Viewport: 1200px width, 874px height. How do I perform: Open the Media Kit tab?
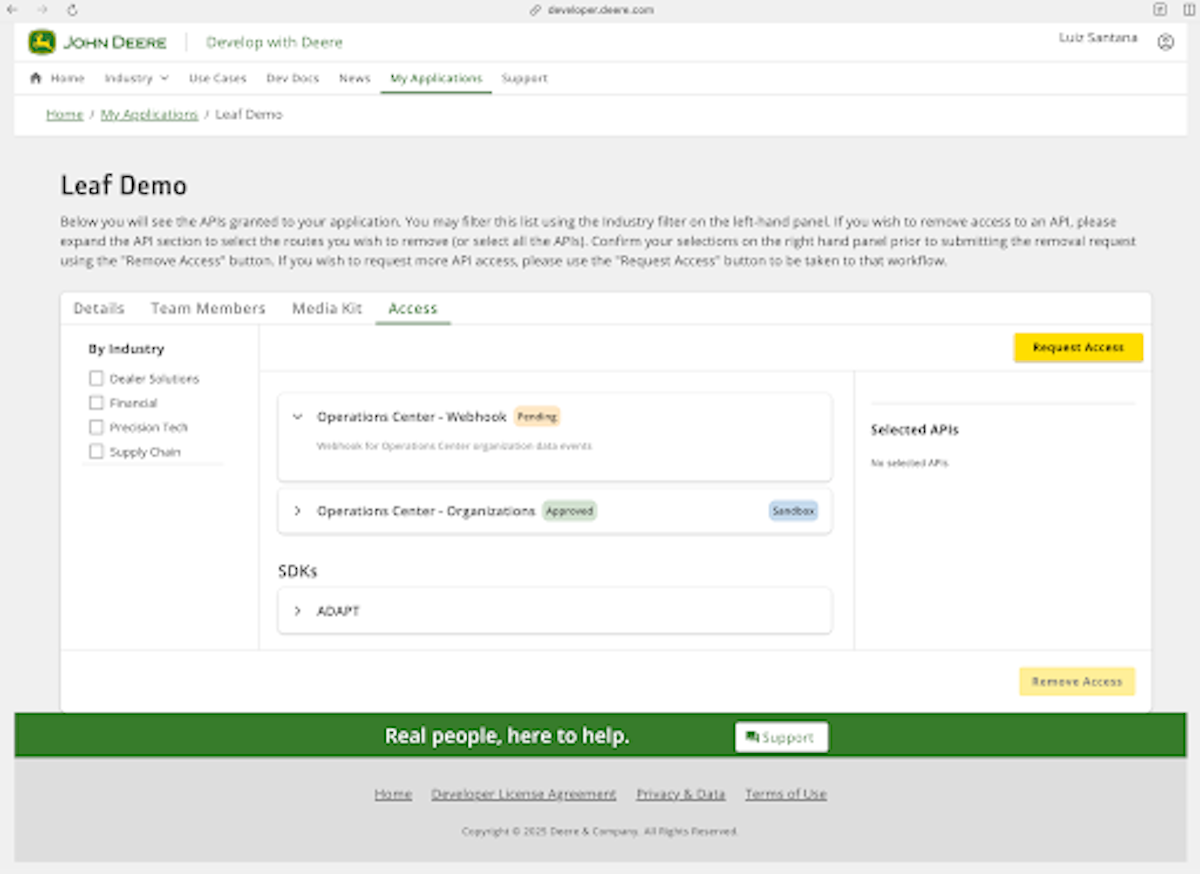[327, 308]
